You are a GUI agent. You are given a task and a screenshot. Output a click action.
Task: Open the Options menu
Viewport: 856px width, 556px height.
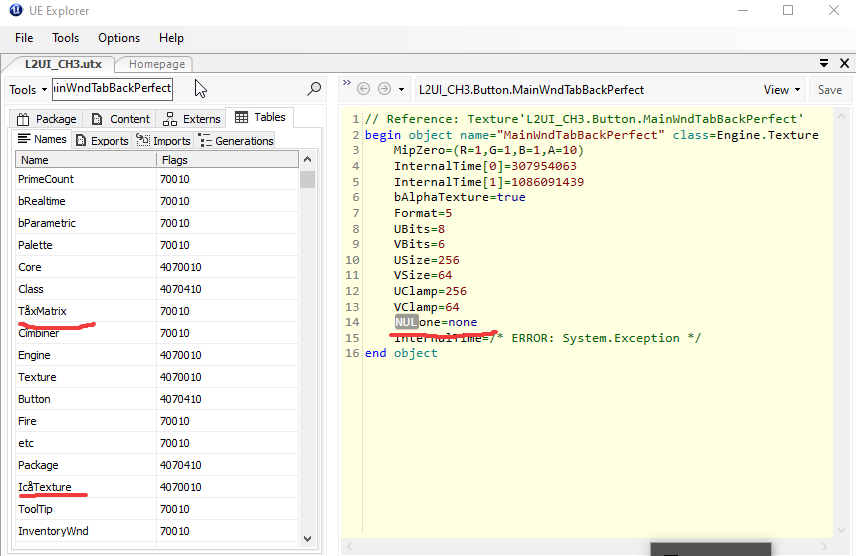(x=119, y=38)
